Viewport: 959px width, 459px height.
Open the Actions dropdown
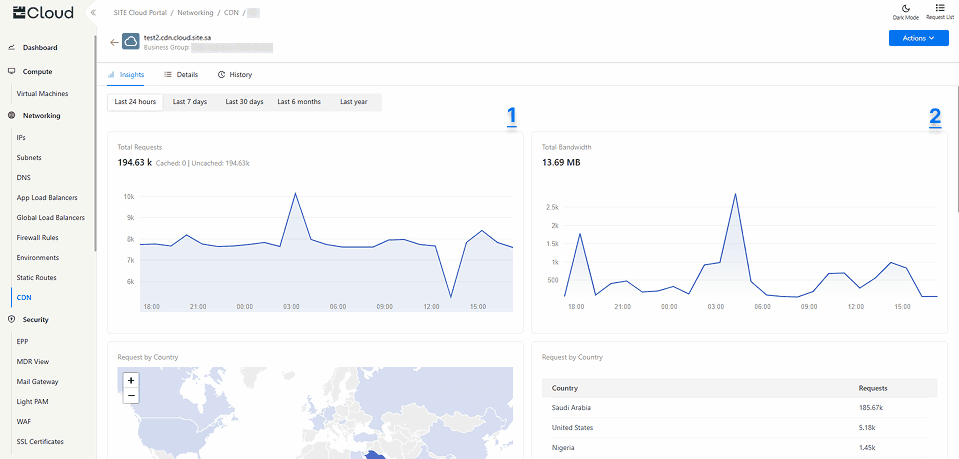[x=918, y=38]
